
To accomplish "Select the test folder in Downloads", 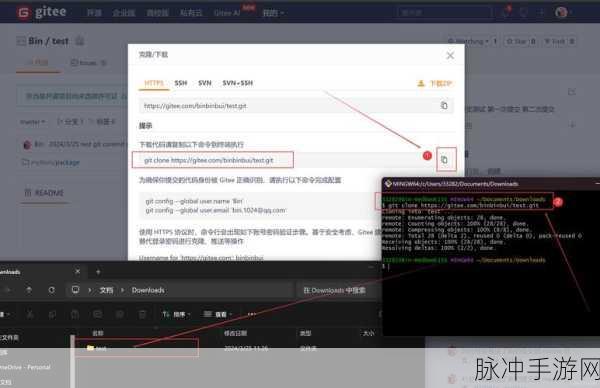I will [x=137, y=348].
